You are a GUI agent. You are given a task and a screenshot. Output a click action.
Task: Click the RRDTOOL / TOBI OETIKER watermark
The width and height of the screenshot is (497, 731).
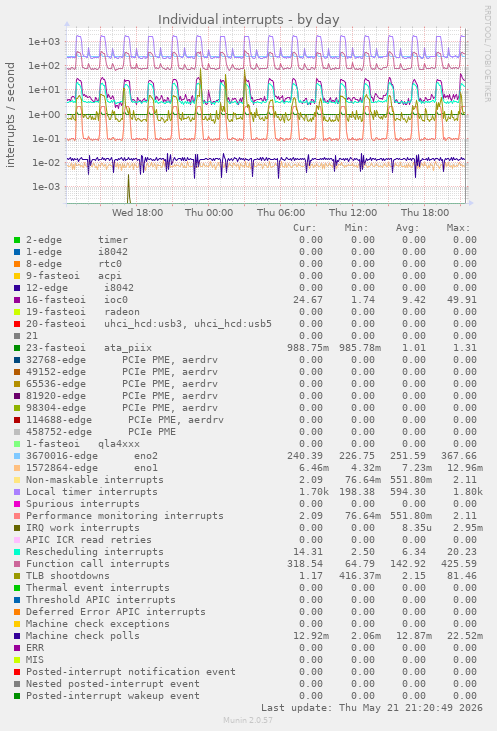487,54
